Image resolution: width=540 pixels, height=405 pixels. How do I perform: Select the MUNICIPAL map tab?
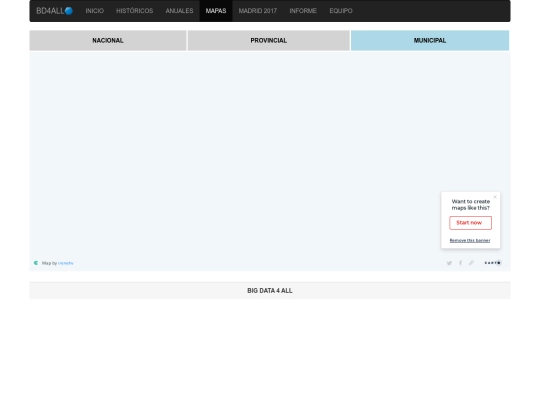point(430,40)
